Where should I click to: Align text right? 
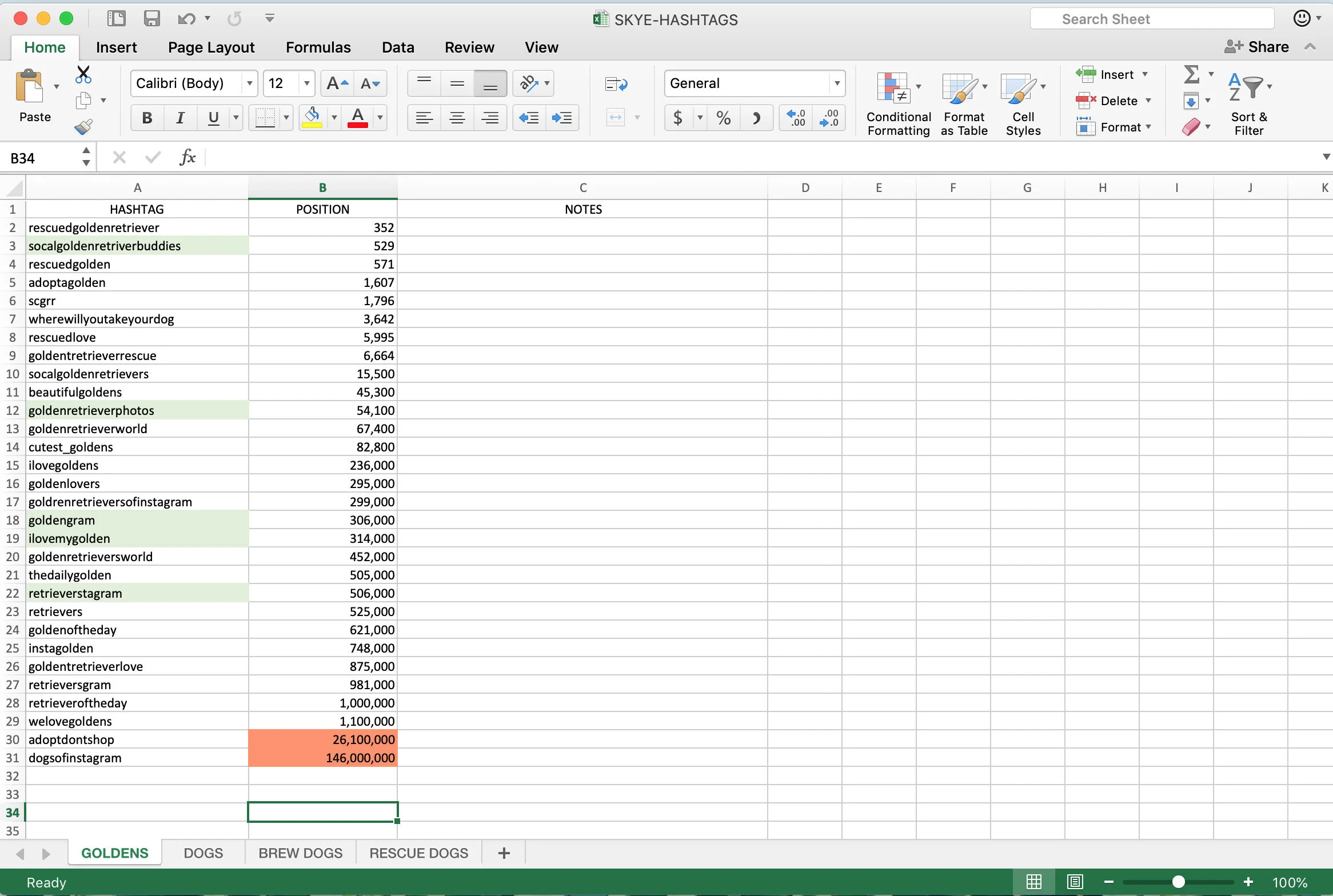click(490, 118)
